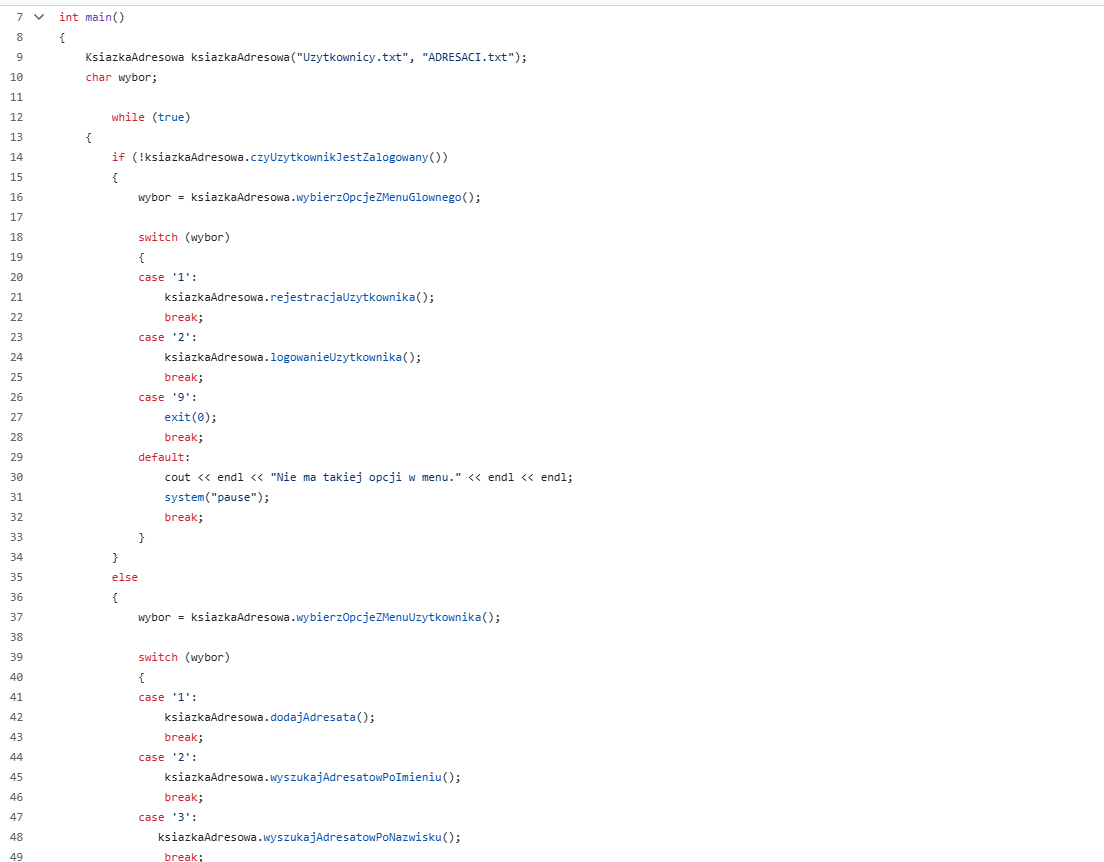Click the char wybor declaration
1104x862 pixels.
click(121, 77)
